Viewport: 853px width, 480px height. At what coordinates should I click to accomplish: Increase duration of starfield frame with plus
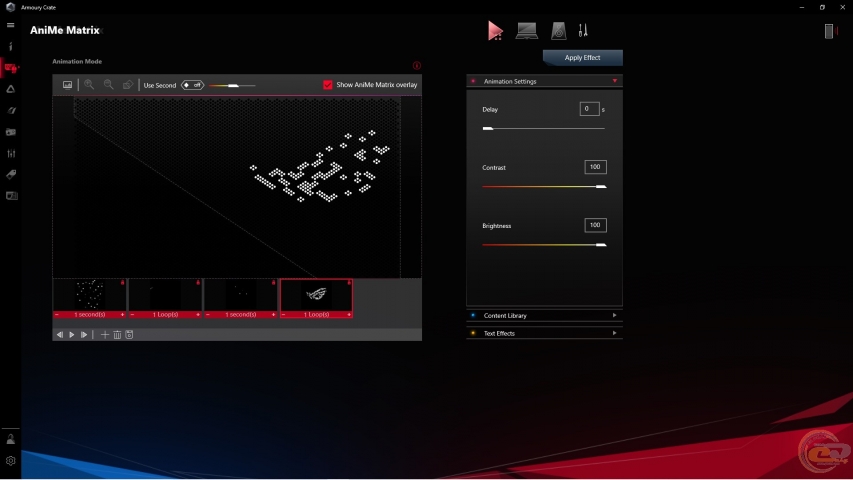[x=122, y=315]
